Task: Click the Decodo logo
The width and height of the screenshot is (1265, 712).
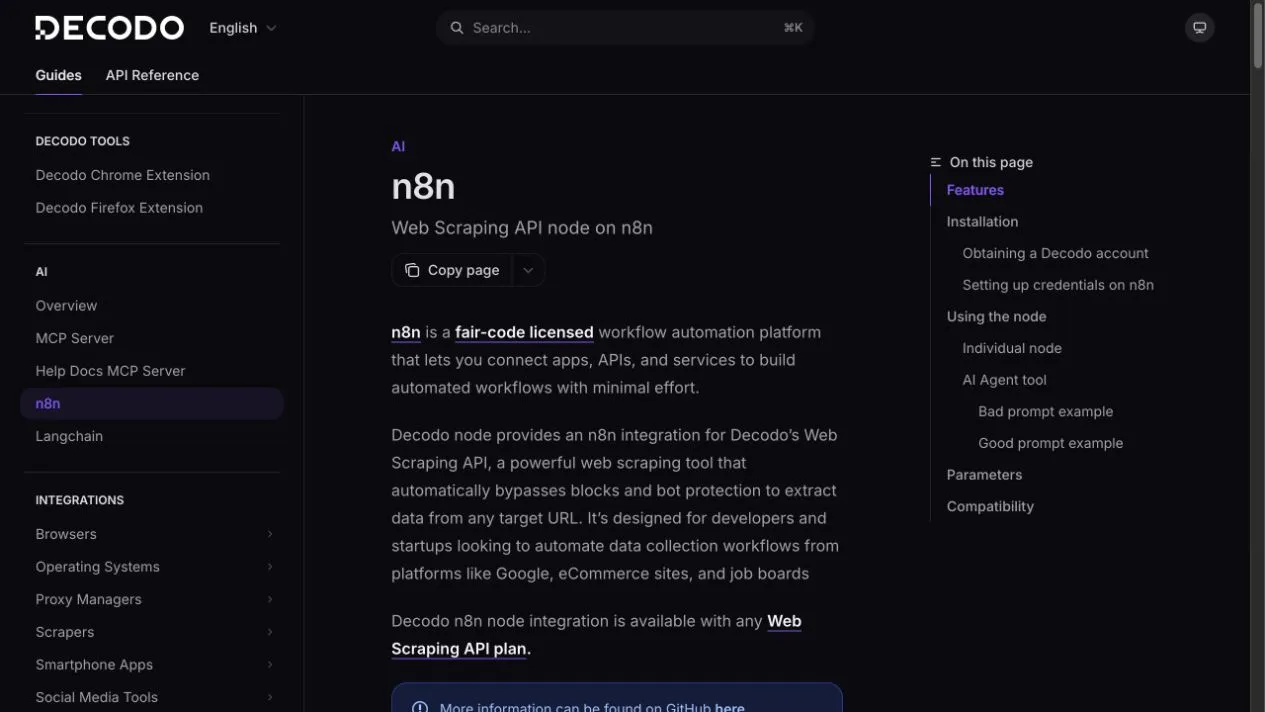Action: pyautogui.click(x=109, y=28)
